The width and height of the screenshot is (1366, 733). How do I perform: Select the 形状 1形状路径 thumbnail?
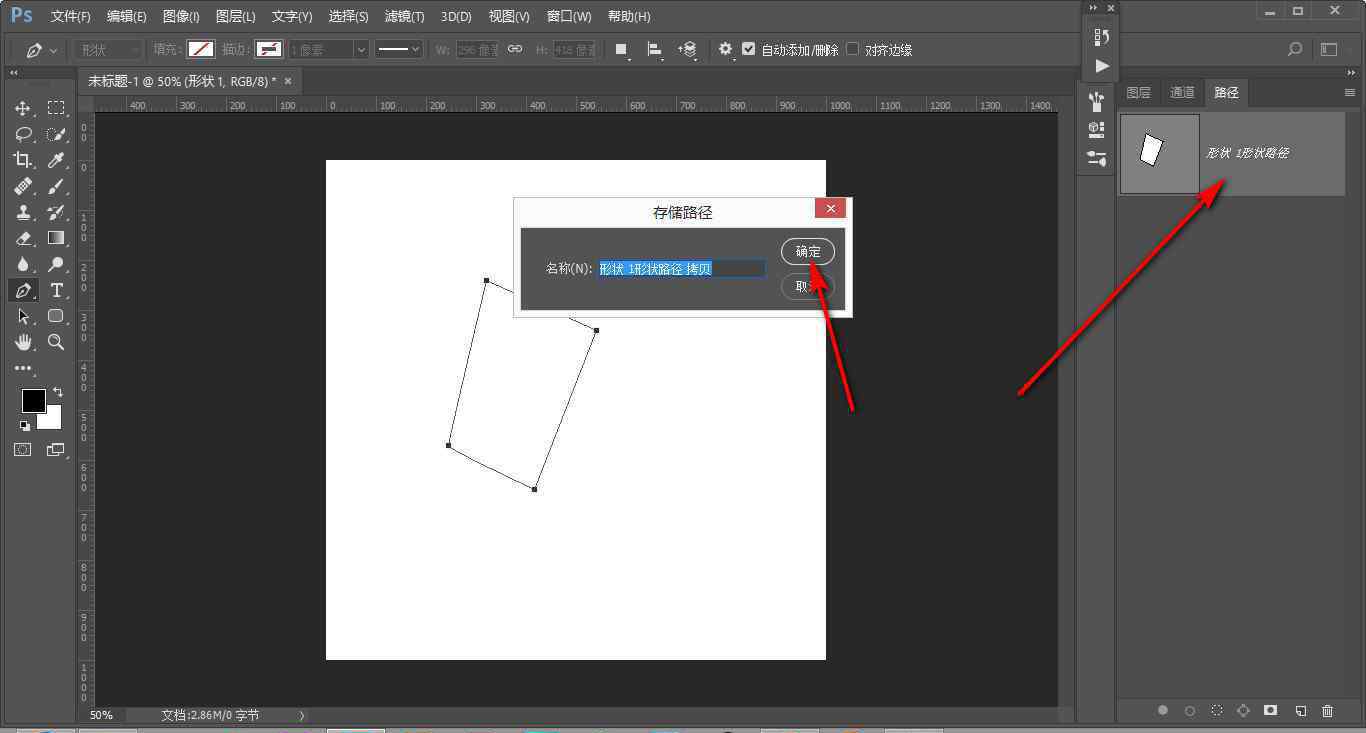pyautogui.click(x=1160, y=153)
